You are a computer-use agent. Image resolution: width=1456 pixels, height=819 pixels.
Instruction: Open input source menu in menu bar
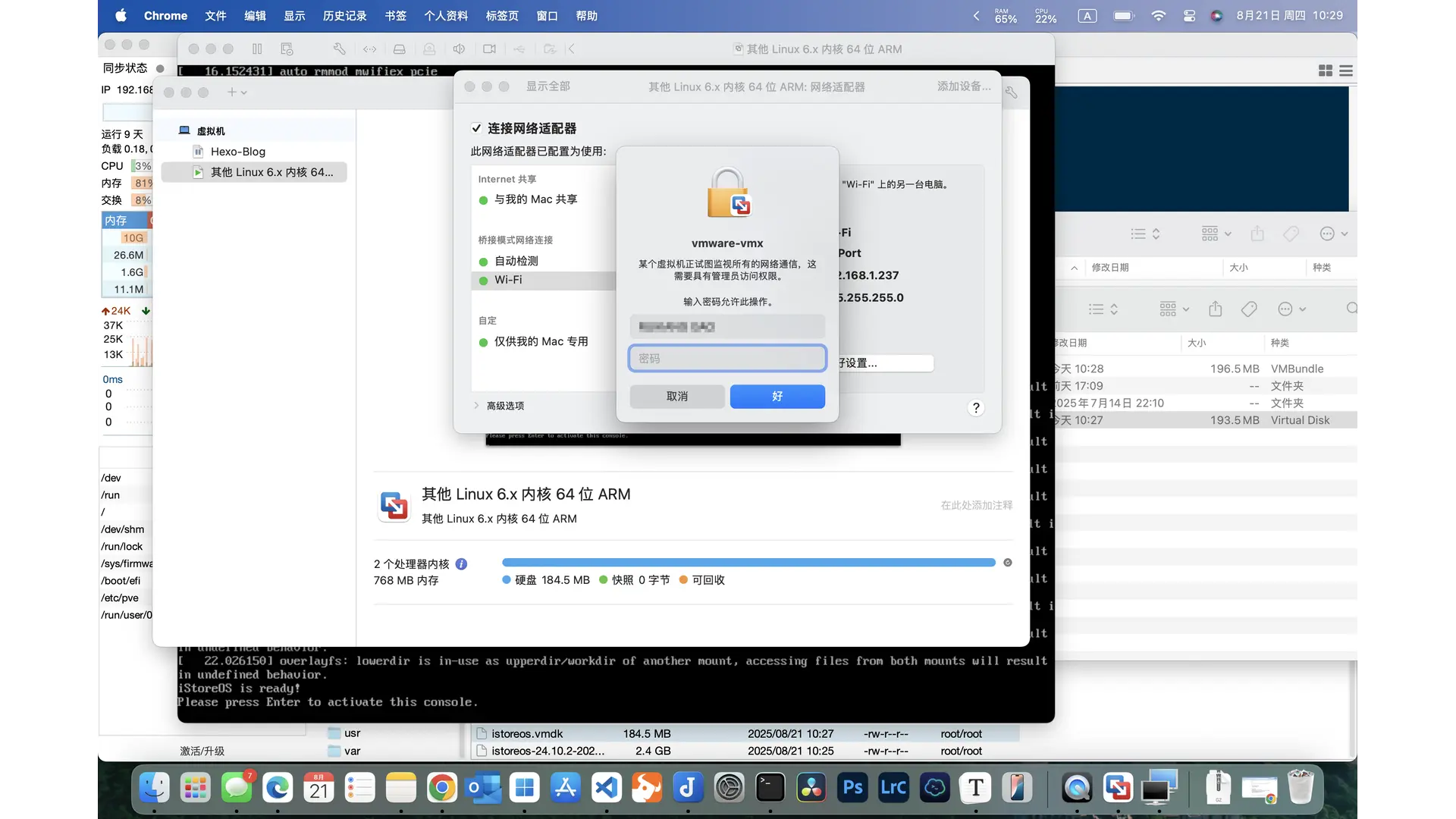1087,16
